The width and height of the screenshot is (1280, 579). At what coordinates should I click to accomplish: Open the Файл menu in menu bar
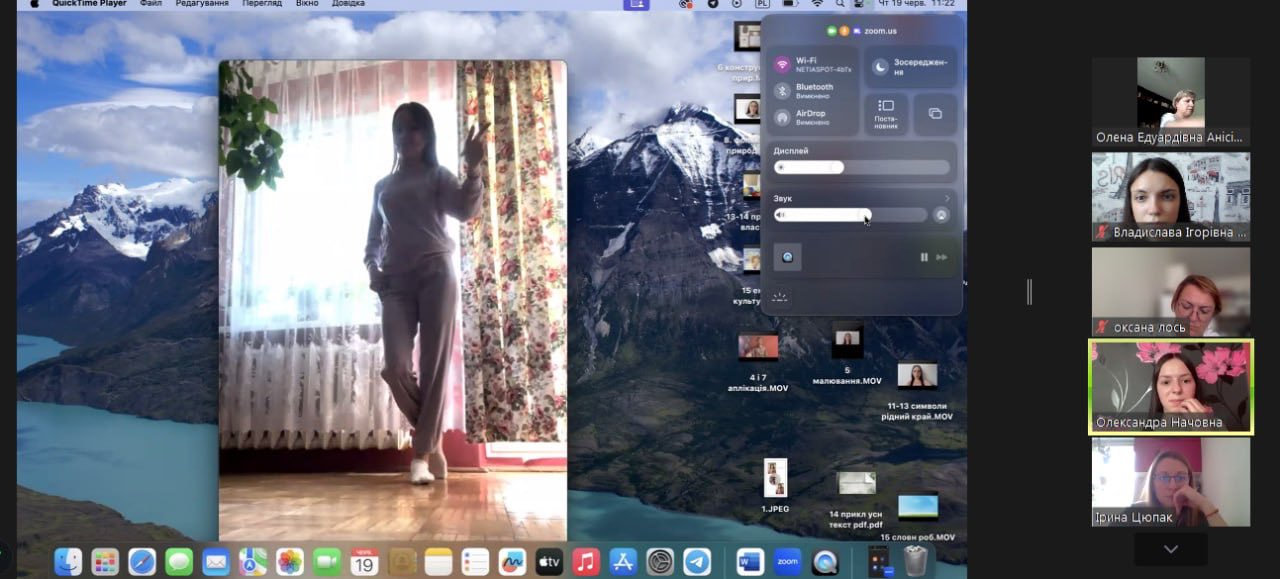coord(151,4)
